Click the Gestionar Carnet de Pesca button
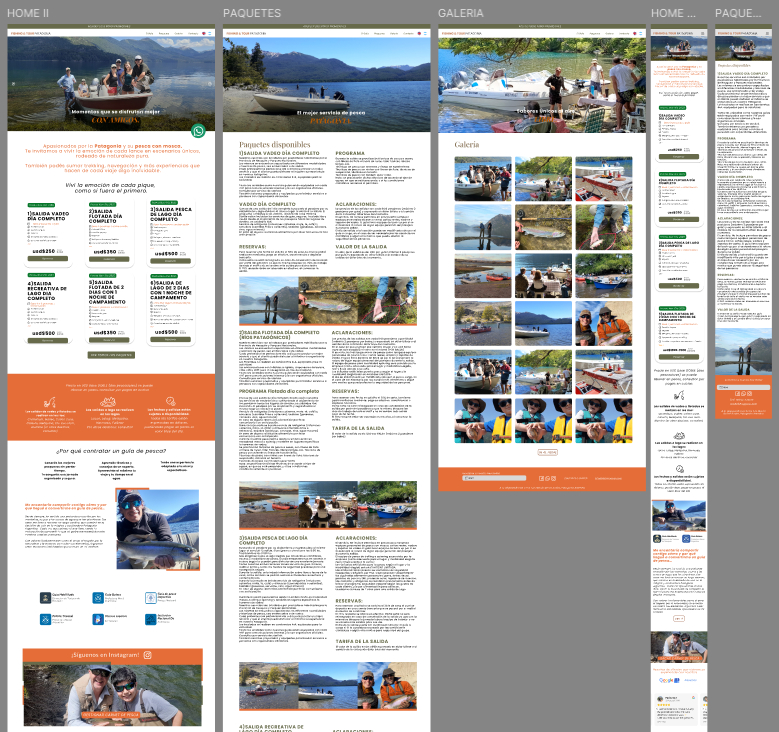This screenshot has width=779, height=732. click(111, 715)
